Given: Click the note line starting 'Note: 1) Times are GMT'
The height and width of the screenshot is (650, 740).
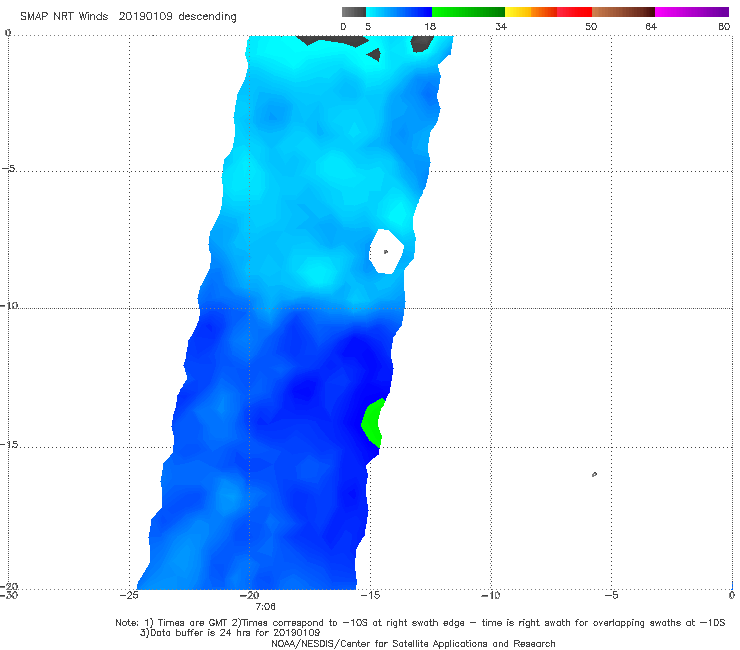Looking at the screenshot, I should tap(420, 623).
